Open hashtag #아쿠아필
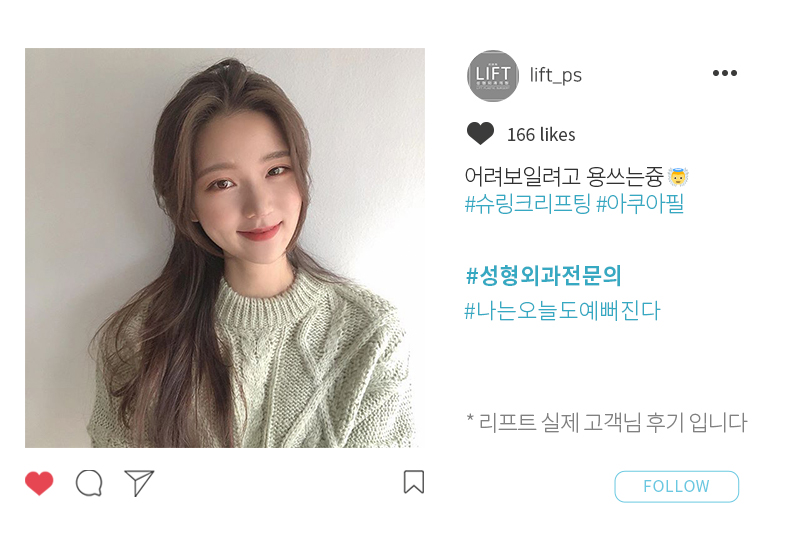 click(x=640, y=203)
